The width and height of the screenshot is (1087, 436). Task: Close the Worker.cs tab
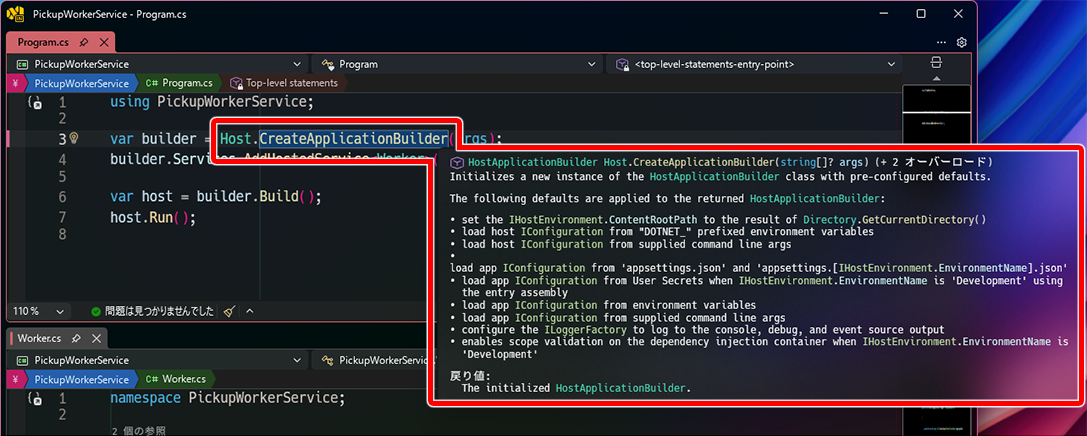click(x=96, y=339)
